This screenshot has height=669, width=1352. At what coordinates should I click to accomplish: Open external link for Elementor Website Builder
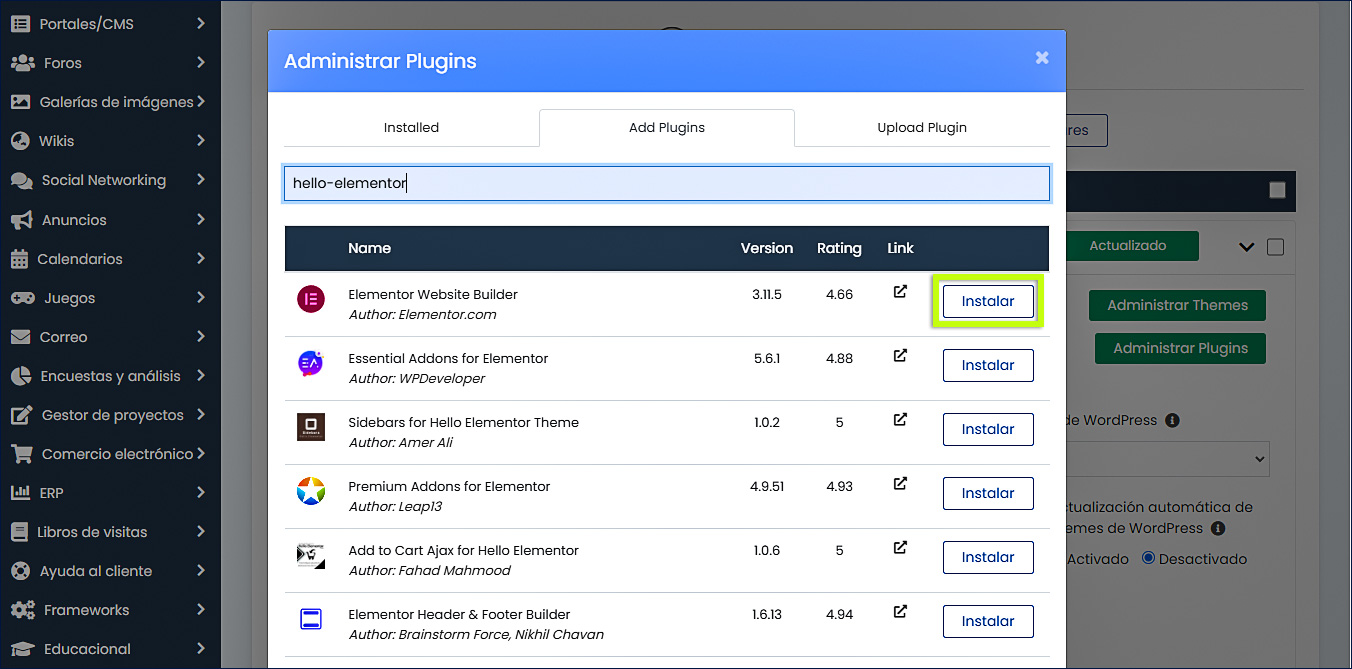click(x=899, y=290)
